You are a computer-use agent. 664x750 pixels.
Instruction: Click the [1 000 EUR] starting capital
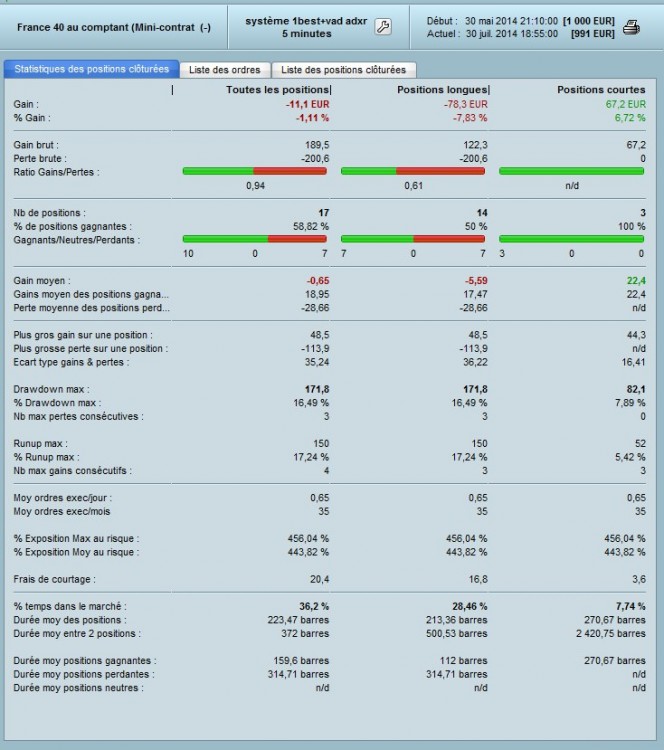coord(588,21)
